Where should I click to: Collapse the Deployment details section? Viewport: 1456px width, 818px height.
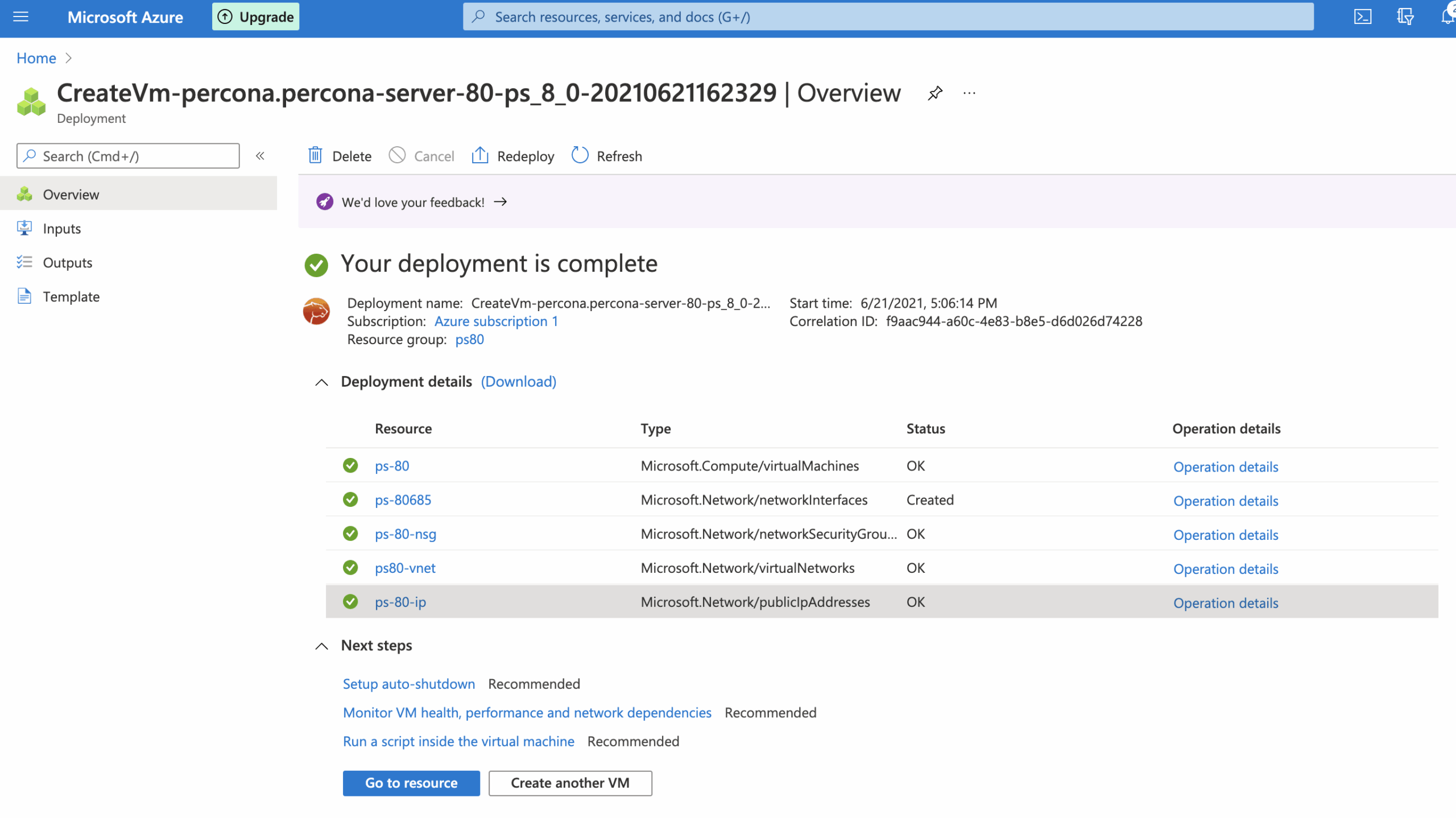point(321,382)
